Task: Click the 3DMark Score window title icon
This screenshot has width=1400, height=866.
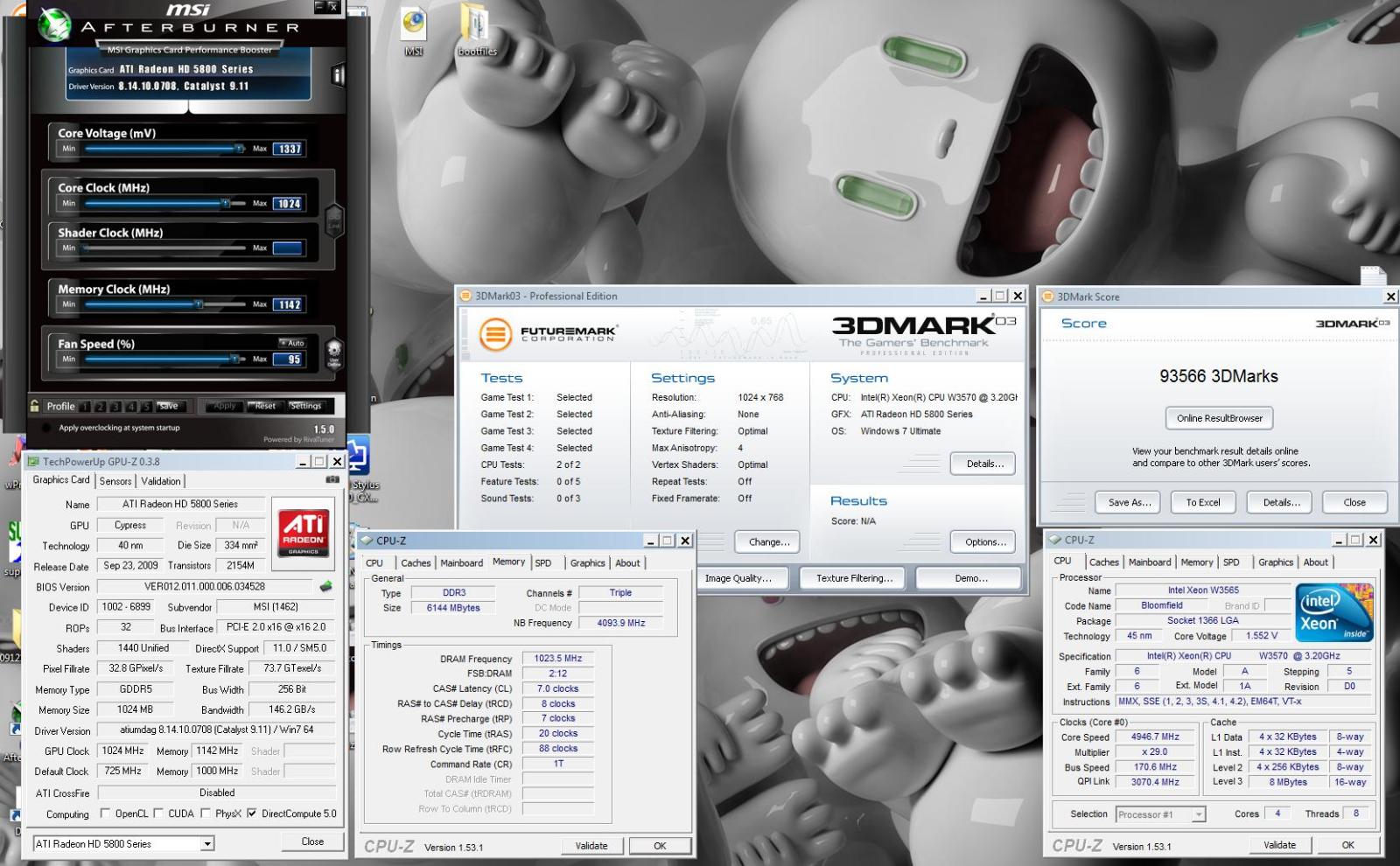Action: [x=1048, y=297]
